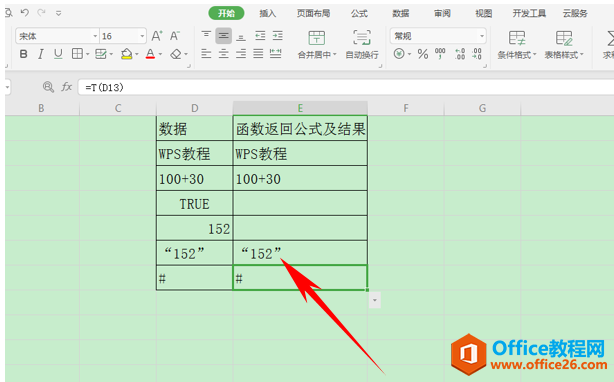Open the borders dropdown arrow
The height and width of the screenshot is (382, 614).
click(87, 54)
